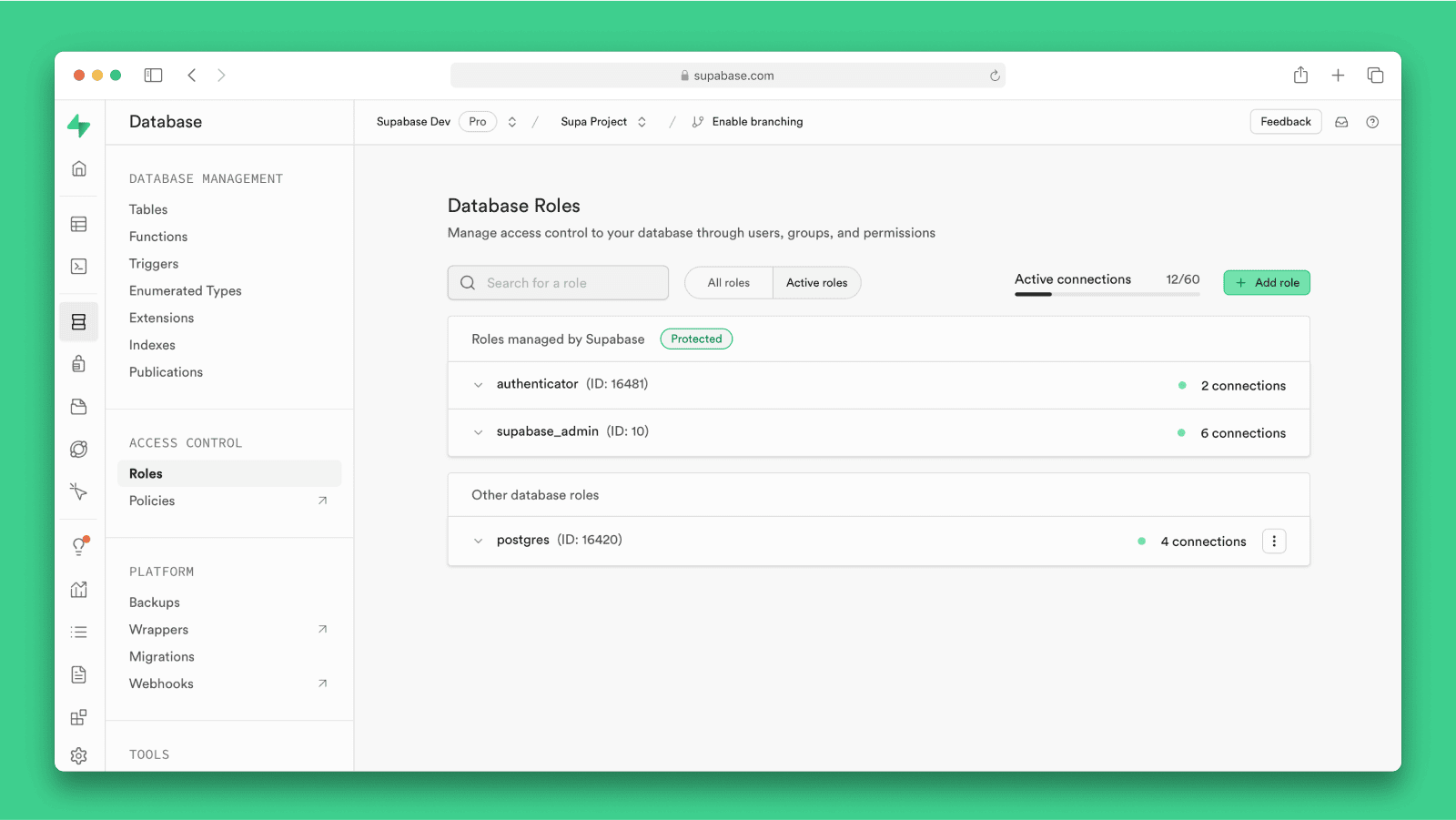Expand the postgres role row

click(x=478, y=541)
